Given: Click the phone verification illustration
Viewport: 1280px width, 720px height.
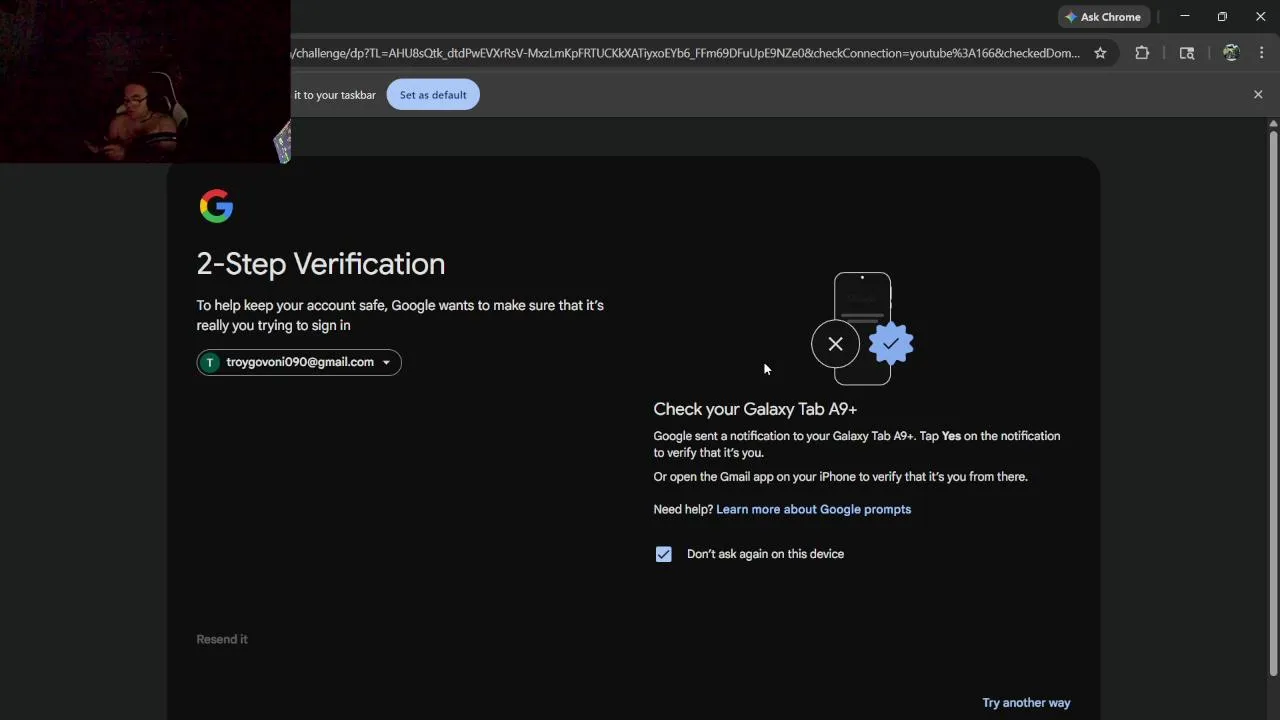Looking at the screenshot, I should pyautogui.click(x=862, y=328).
